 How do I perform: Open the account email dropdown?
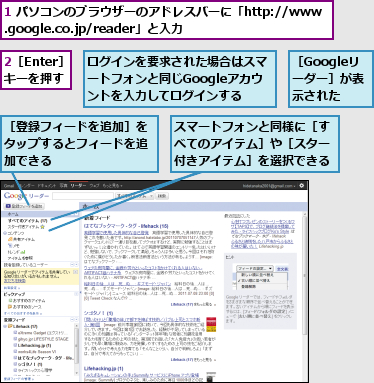pos(269,186)
